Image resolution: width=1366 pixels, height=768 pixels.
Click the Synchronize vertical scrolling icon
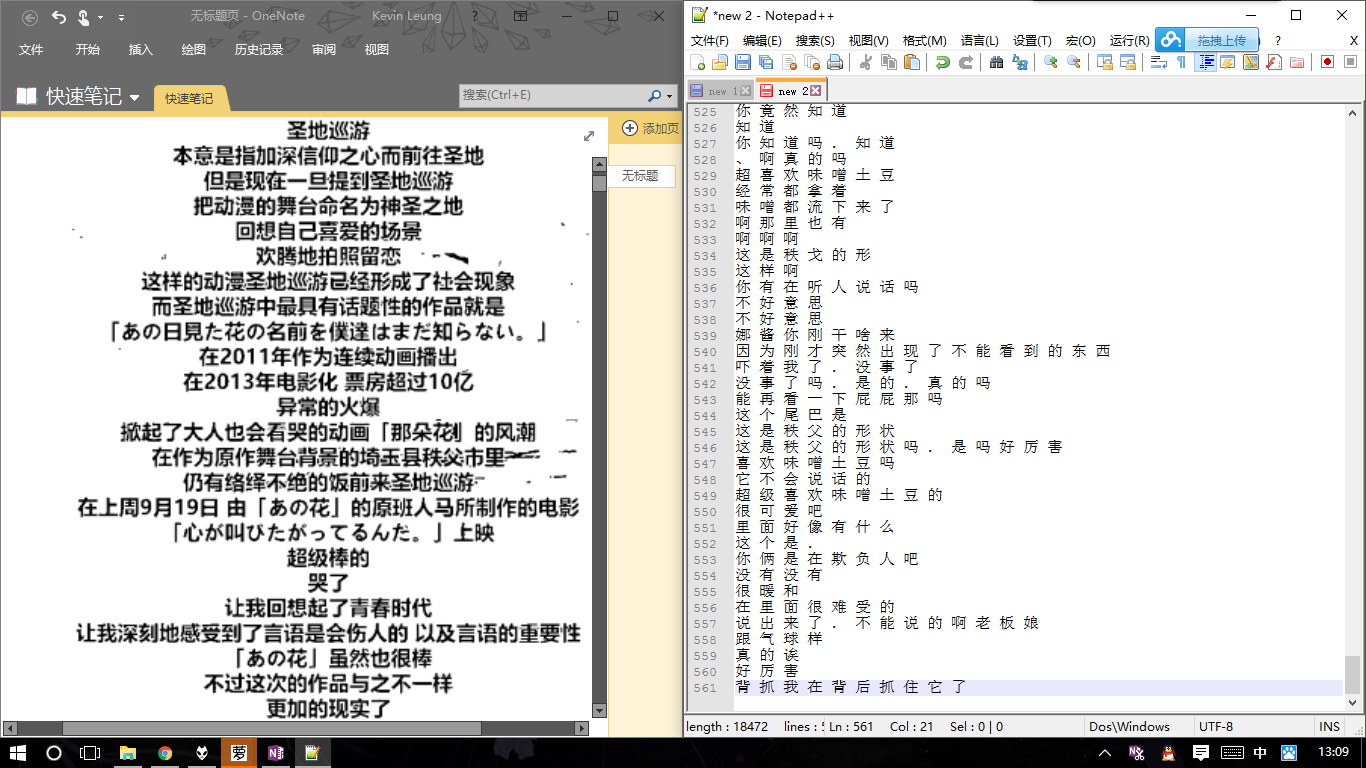tap(1105, 62)
